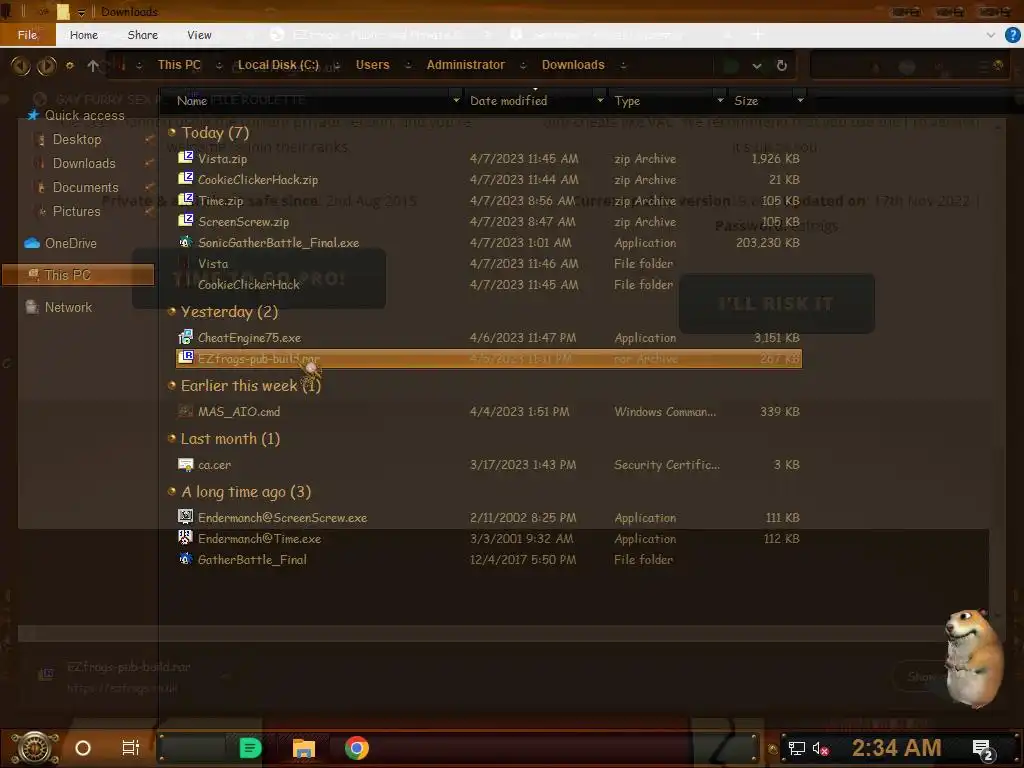
Task: Click muted volume icon in tray
Action: (x=820, y=748)
